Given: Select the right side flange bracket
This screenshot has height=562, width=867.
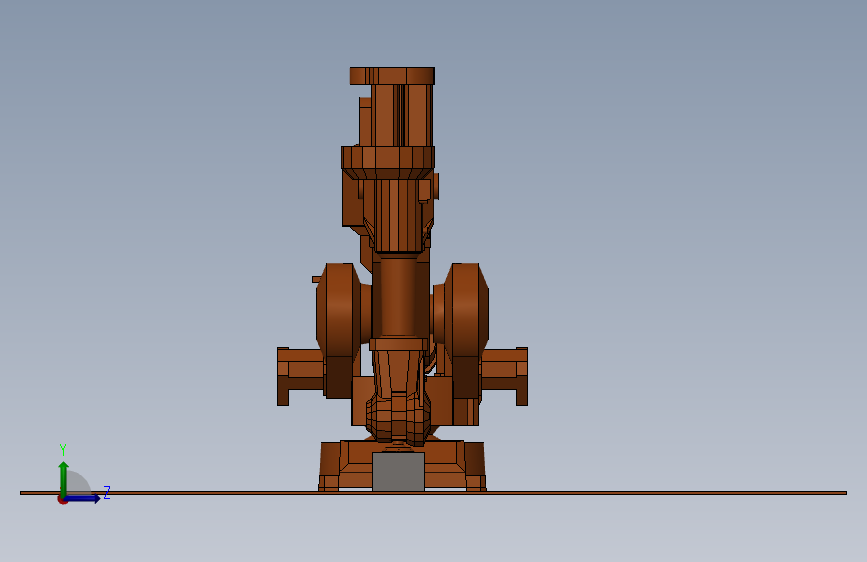Looking at the screenshot, I should [x=504, y=376].
